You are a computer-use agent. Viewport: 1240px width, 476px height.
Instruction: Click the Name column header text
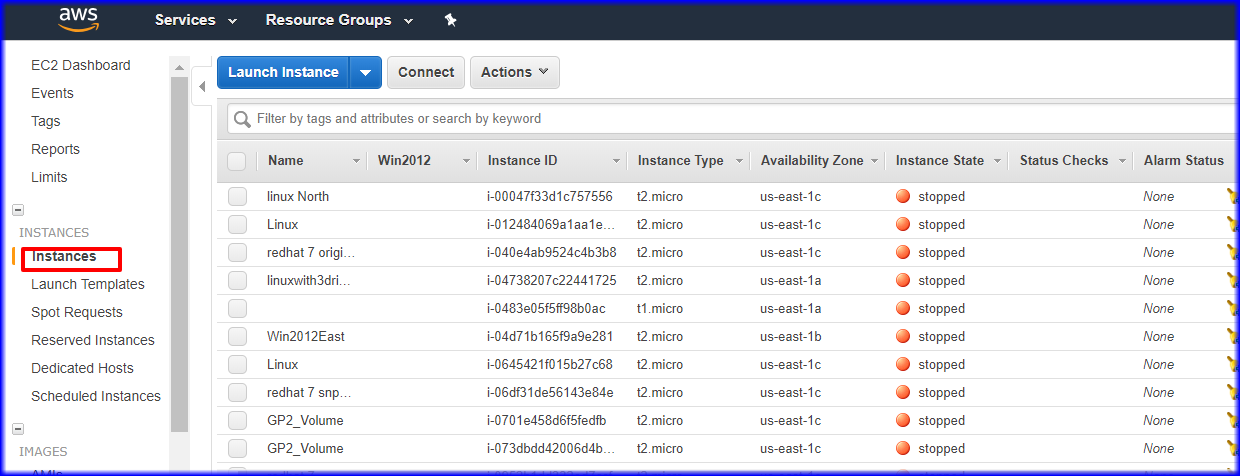(286, 161)
